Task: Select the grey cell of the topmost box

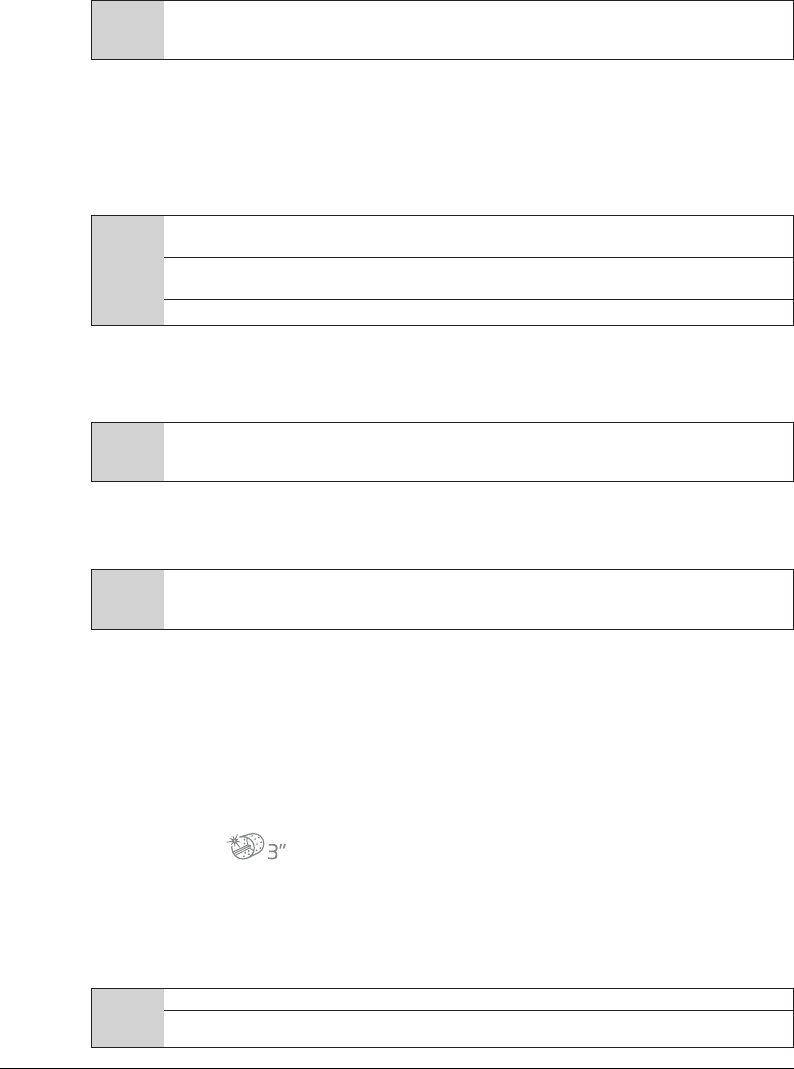Action: (x=128, y=30)
